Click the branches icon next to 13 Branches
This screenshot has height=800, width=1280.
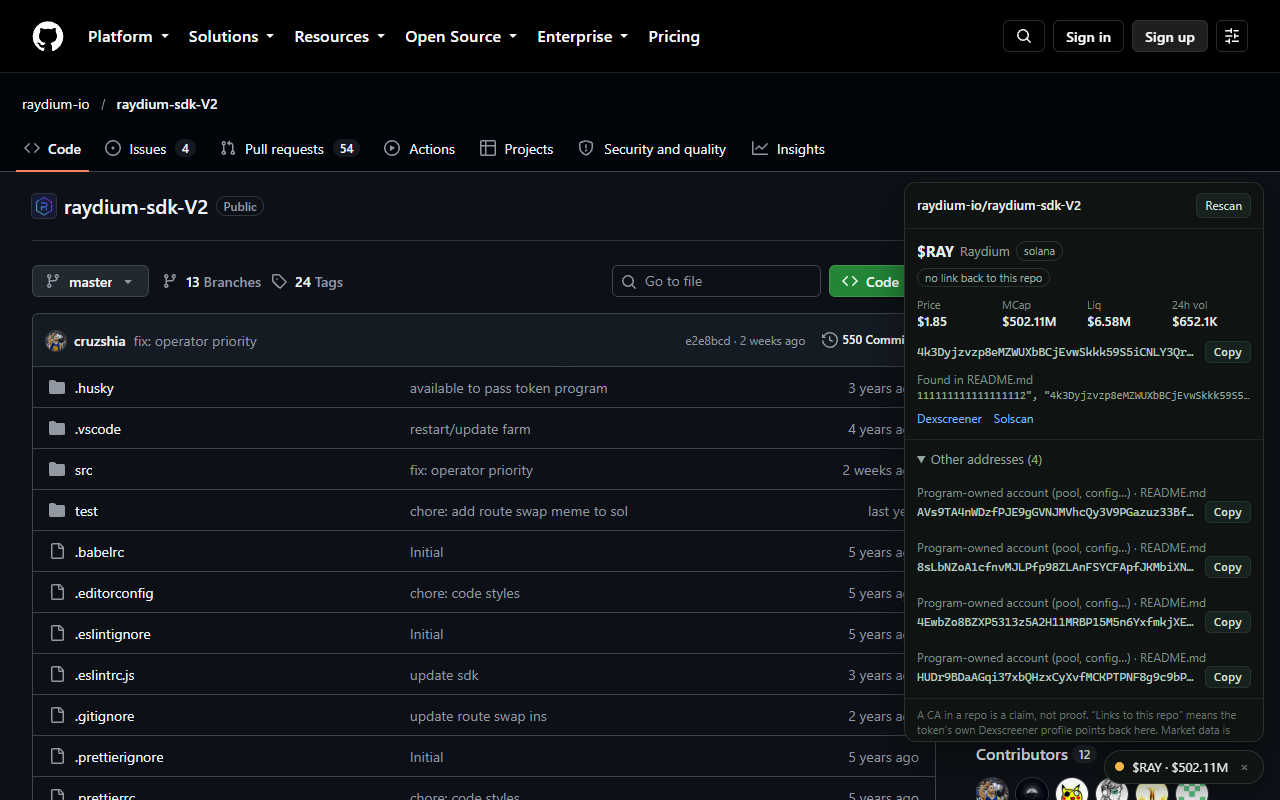click(170, 282)
